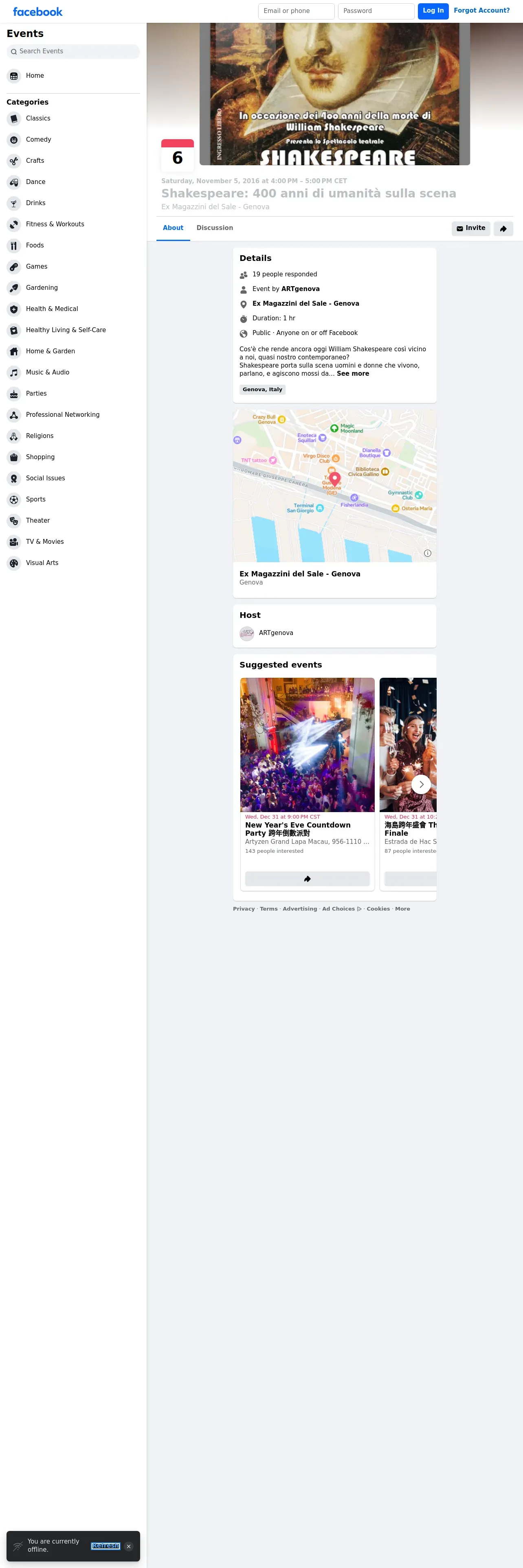Switch to the About tab

pos(173,228)
